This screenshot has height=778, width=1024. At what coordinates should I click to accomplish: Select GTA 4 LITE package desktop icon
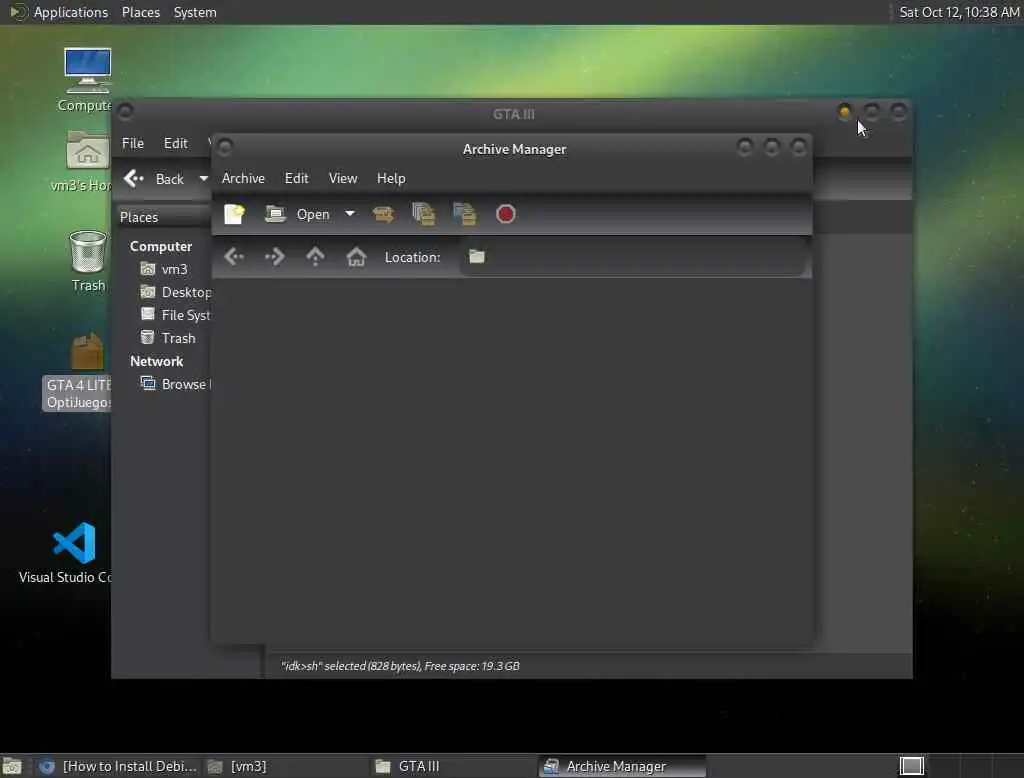[x=78, y=370]
